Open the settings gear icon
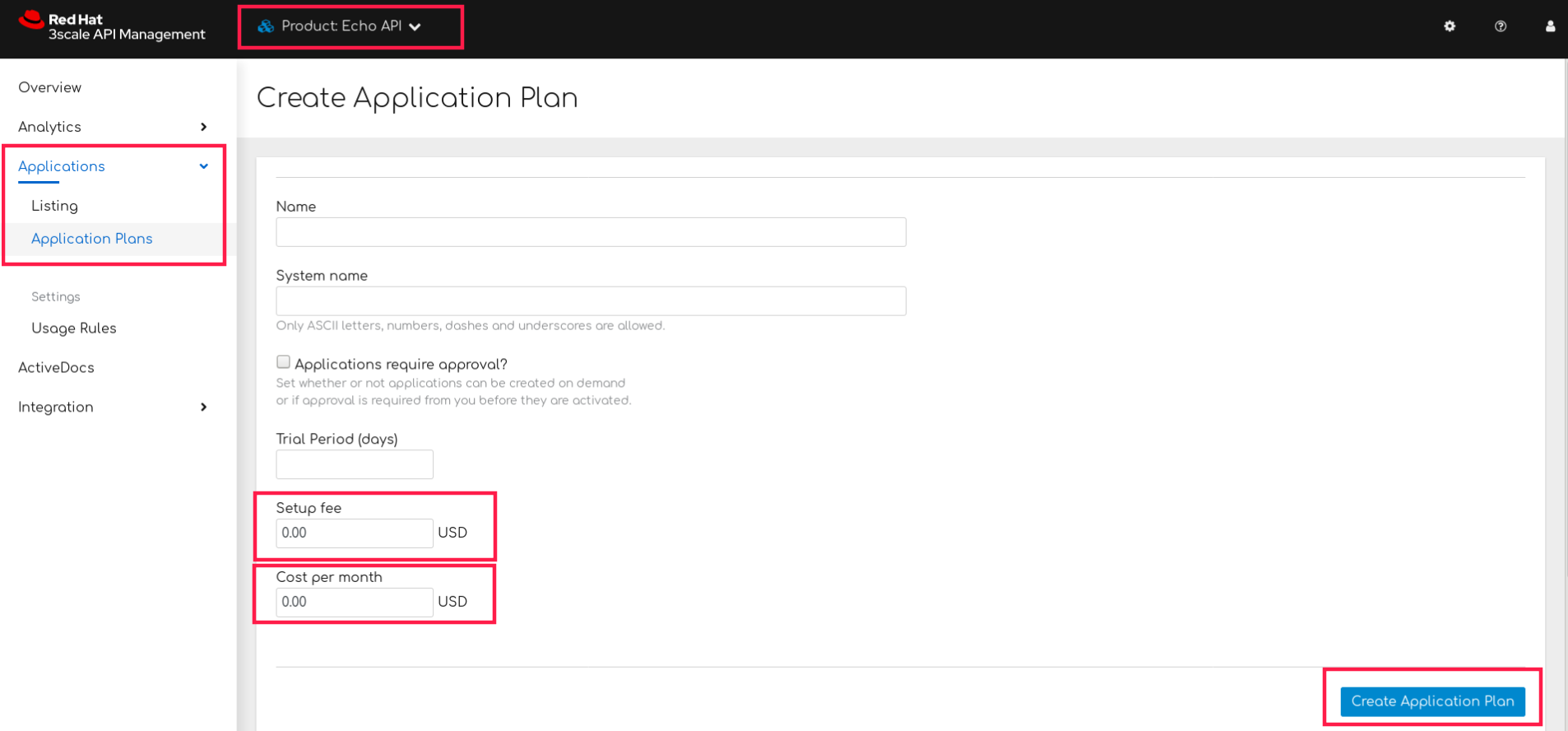The height and width of the screenshot is (731, 1568). pyautogui.click(x=1450, y=26)
